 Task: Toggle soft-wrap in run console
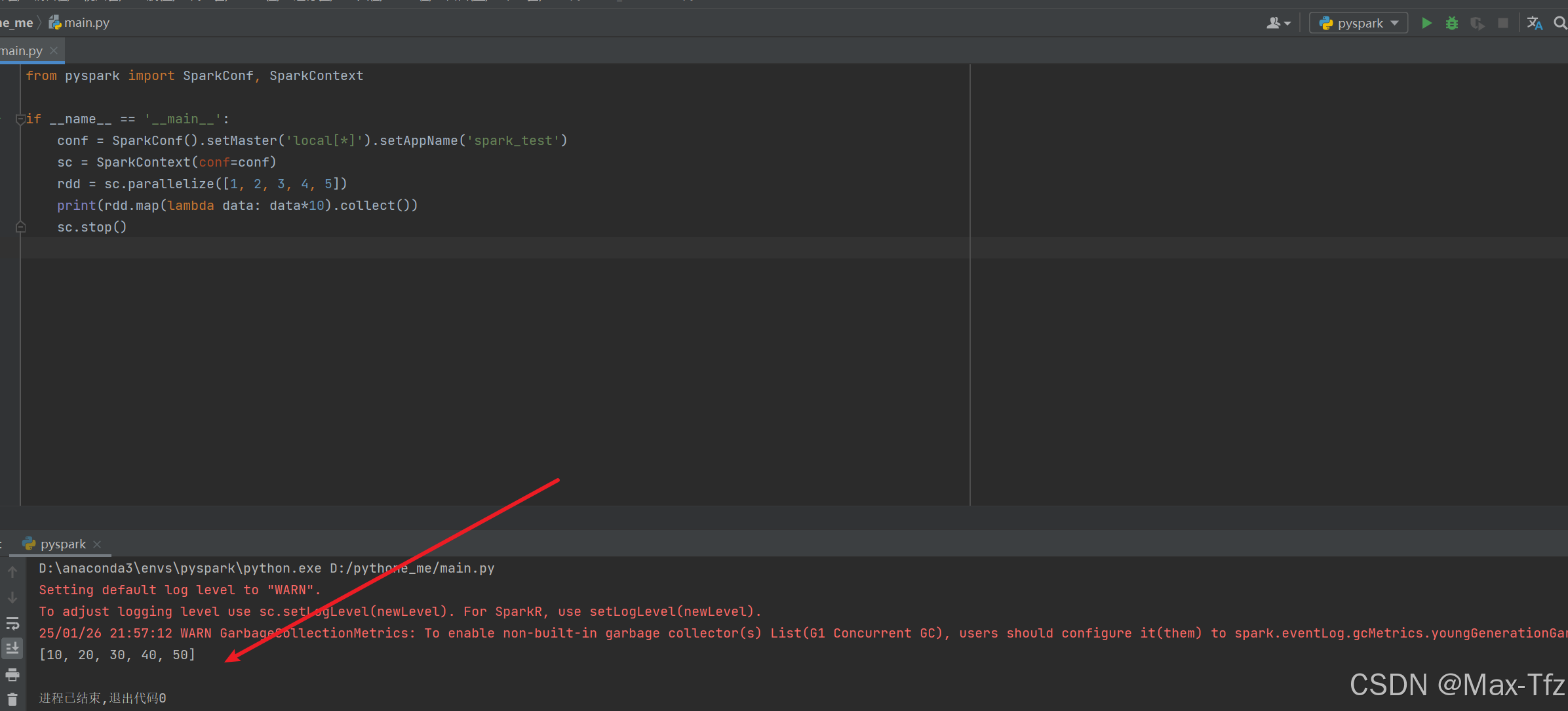12,623
